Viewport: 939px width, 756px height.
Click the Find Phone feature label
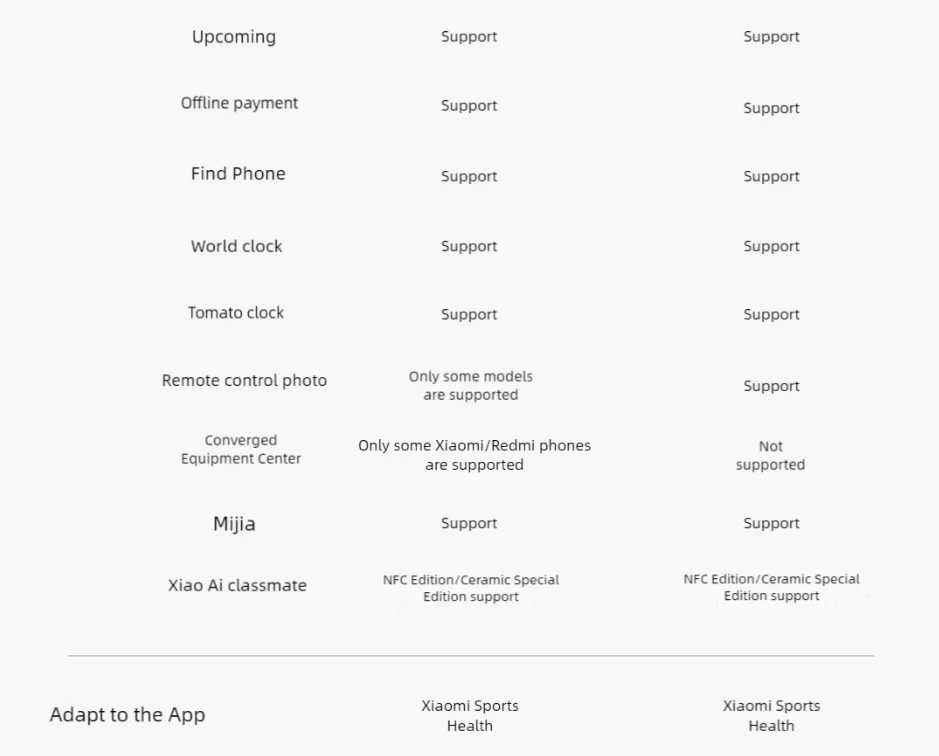pos(238,174)
